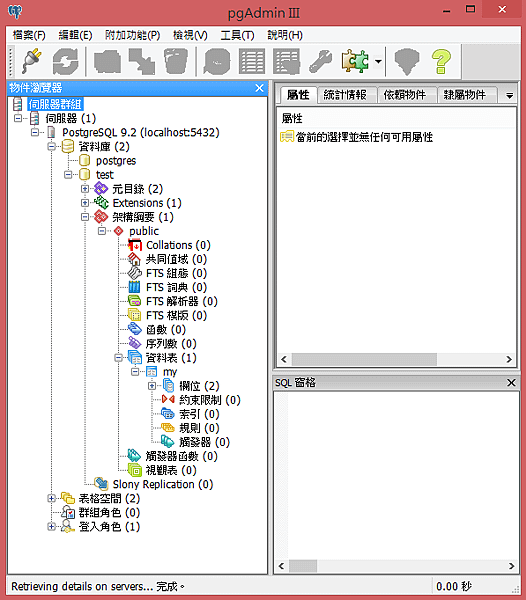Collapse the test database node
This screenshot has height=600, width=526.
[68, 175]
